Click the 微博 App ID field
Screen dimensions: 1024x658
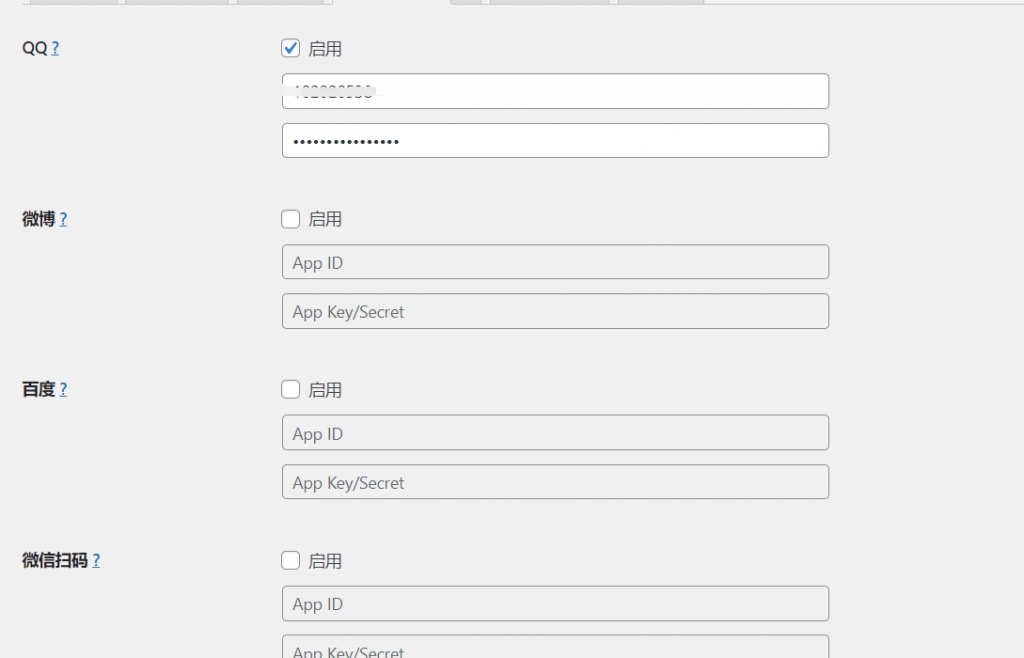[x=555, y=262]
